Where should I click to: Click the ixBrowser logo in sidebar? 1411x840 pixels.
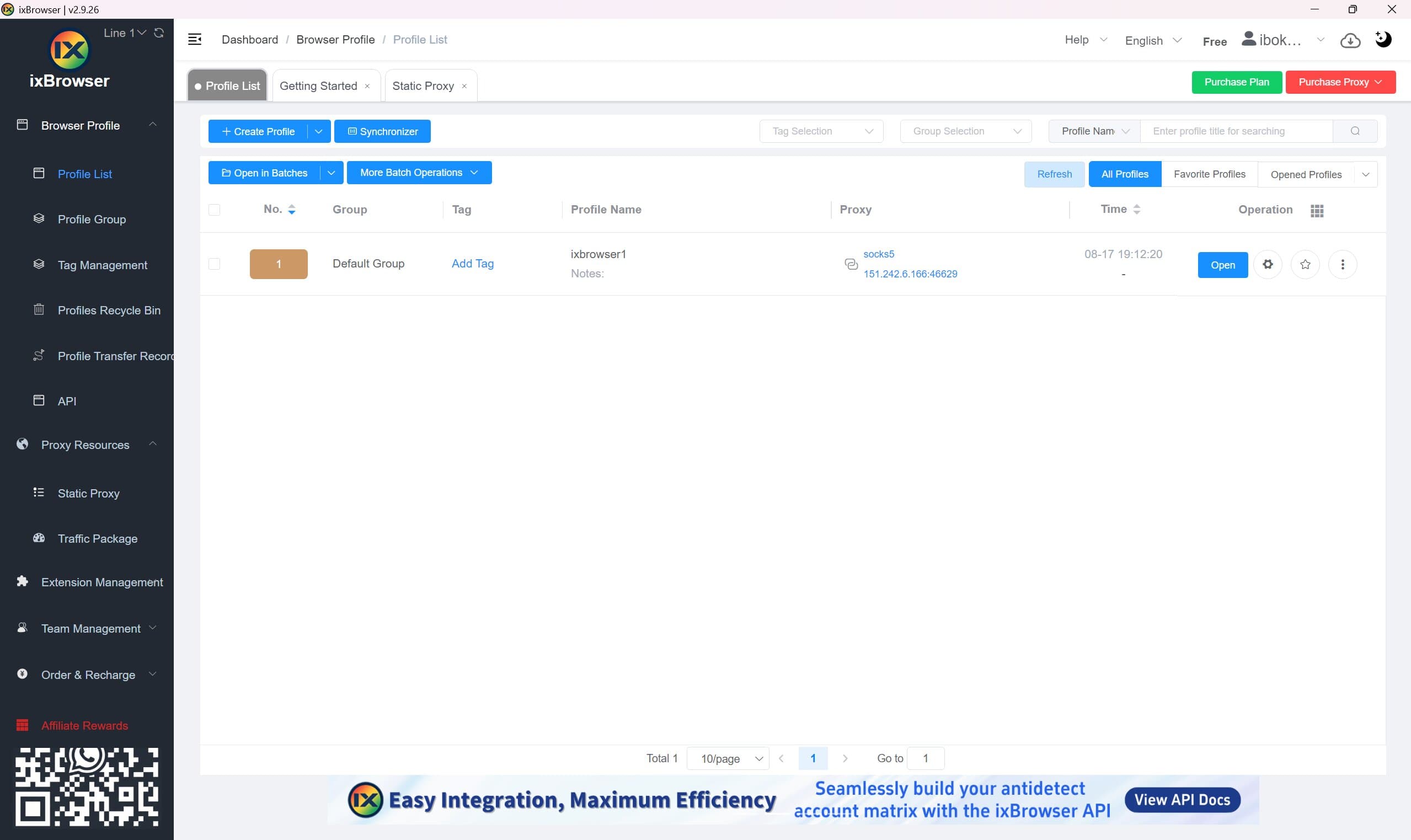pos(70,60)
